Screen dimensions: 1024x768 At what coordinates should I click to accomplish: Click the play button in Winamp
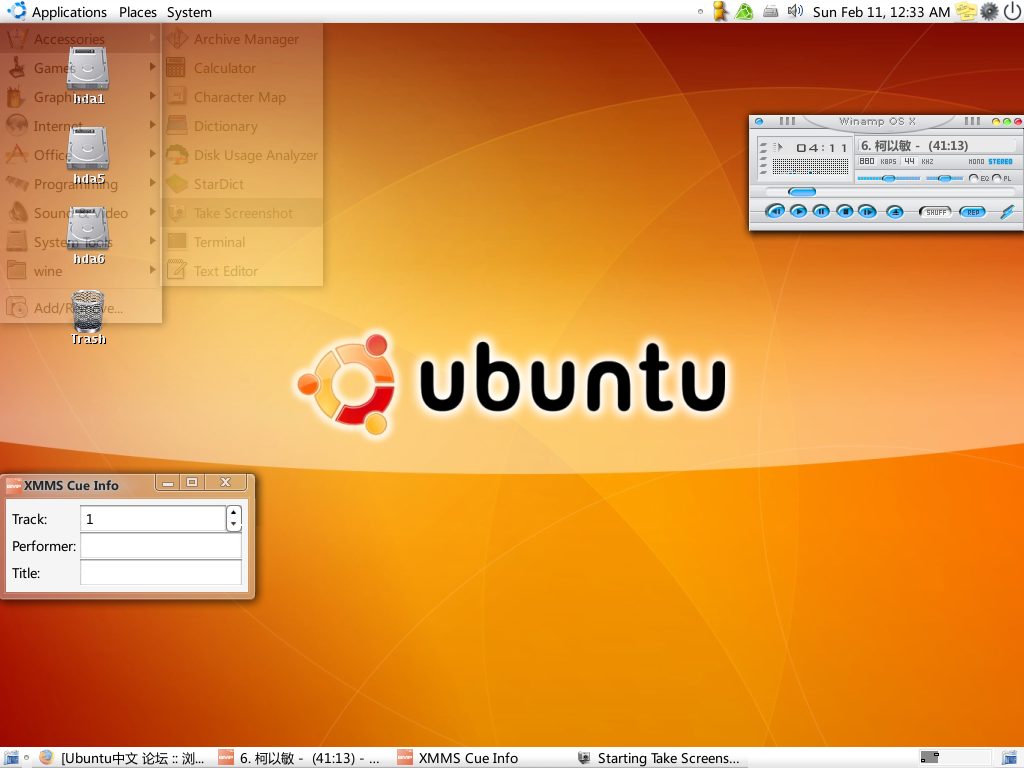(798, 212)
